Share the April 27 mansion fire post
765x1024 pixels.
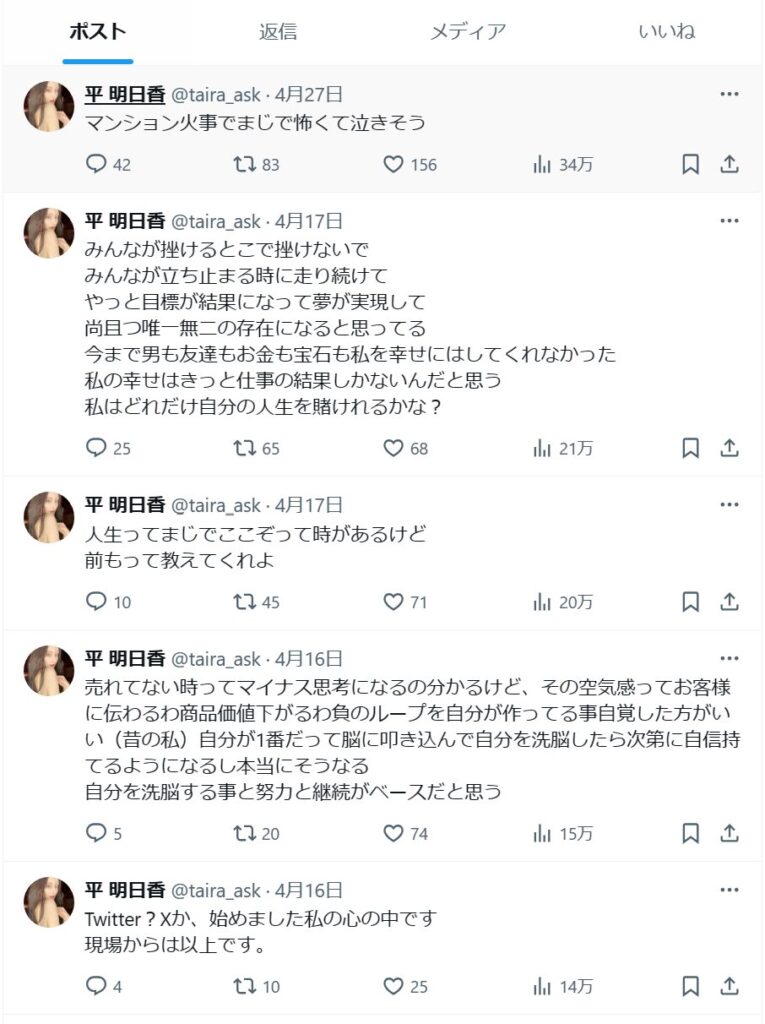coord(729,164)
